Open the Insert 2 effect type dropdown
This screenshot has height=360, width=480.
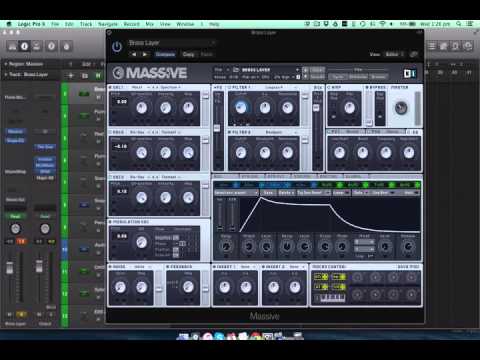click(x=296, y=267)
